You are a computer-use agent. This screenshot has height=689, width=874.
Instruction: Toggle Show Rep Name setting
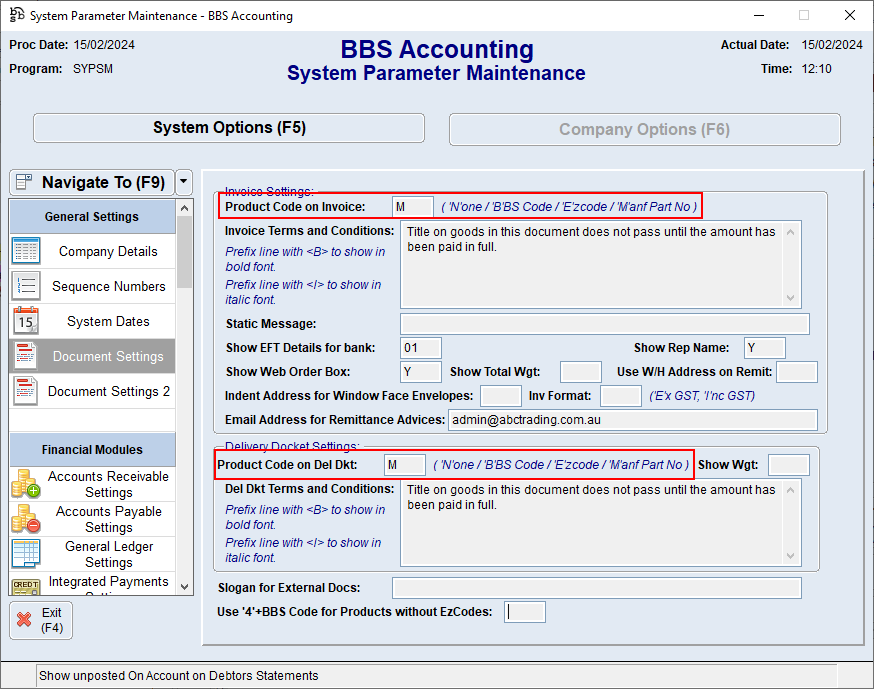pos(763,346)
